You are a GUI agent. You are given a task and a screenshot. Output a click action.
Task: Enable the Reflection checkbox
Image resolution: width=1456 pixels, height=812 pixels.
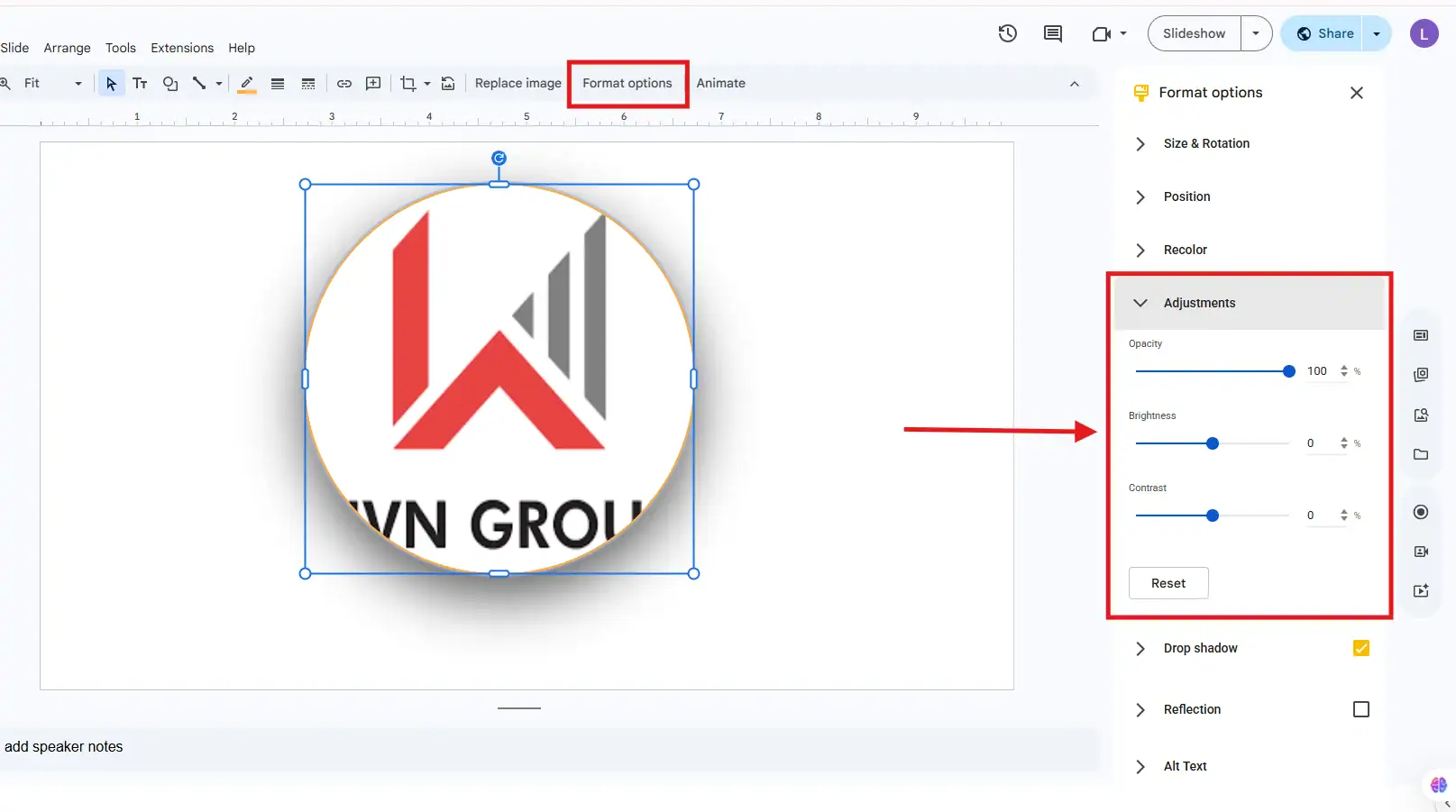click(x=1360, y=709)
